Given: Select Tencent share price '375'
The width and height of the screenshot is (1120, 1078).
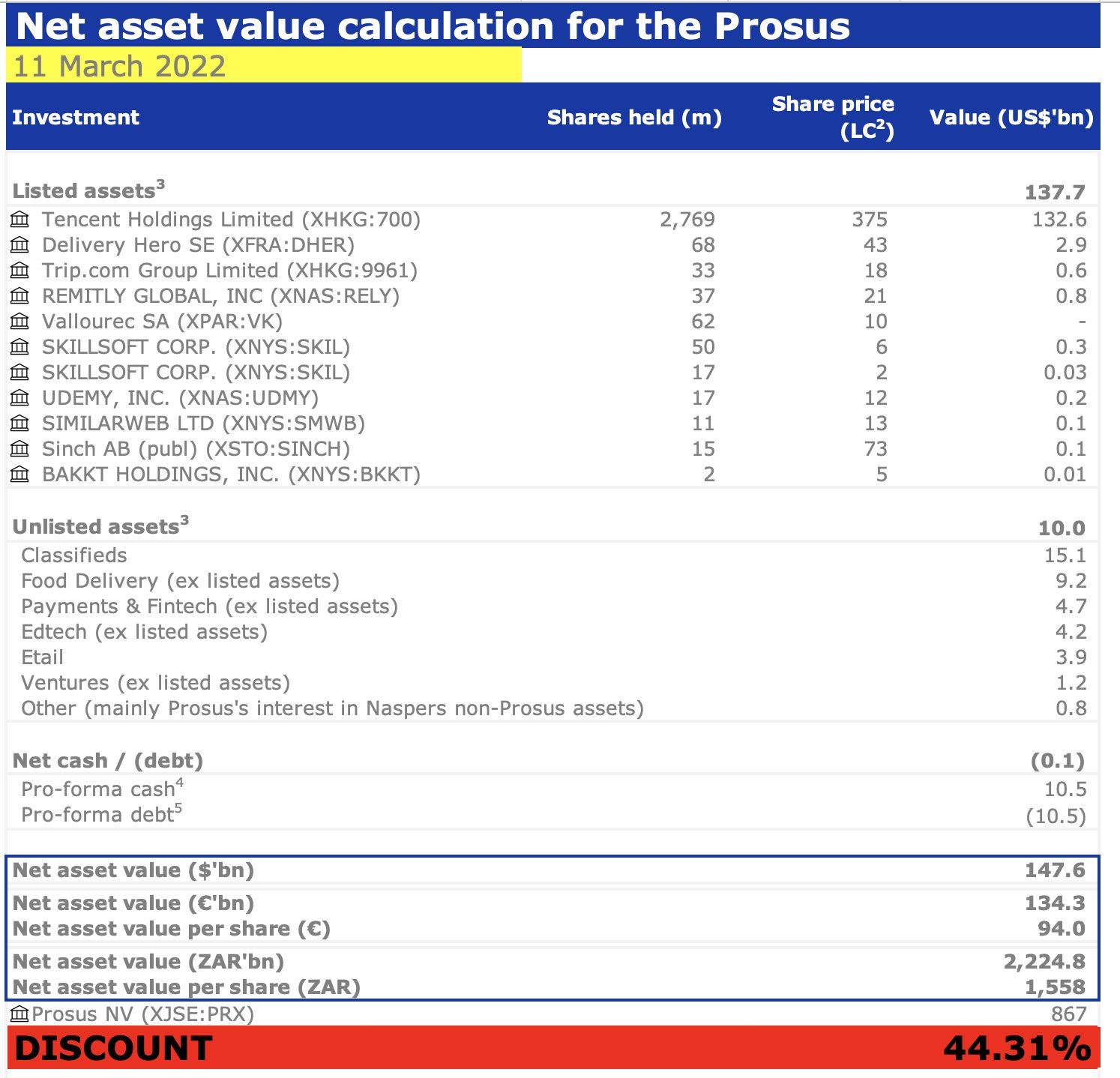Looking at the screenshot, I should coord(870,220).
